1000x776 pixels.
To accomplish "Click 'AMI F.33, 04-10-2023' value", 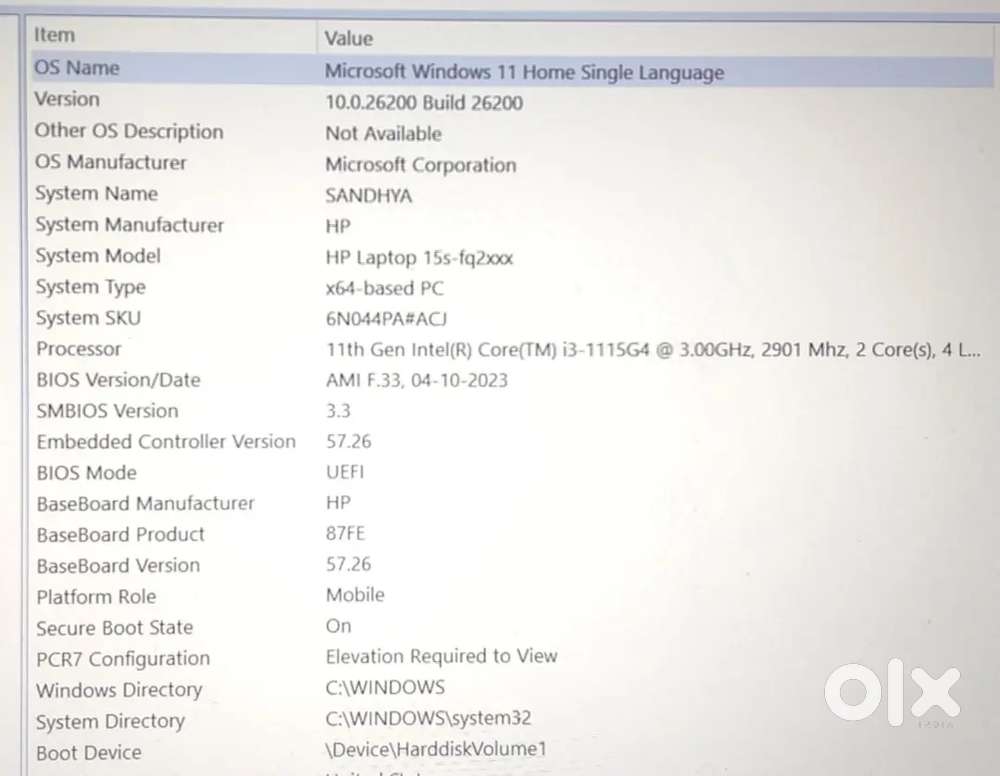I will pyautogui.click(x=417, y=381).
